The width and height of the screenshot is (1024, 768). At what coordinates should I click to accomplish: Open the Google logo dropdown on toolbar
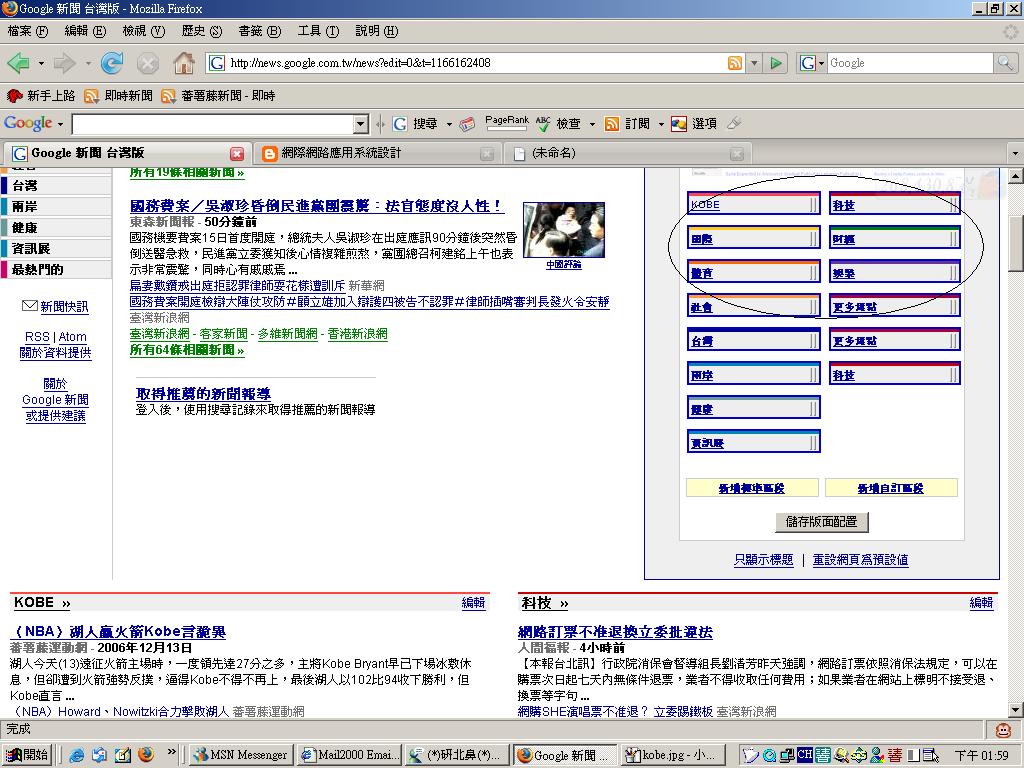[60, 123]
